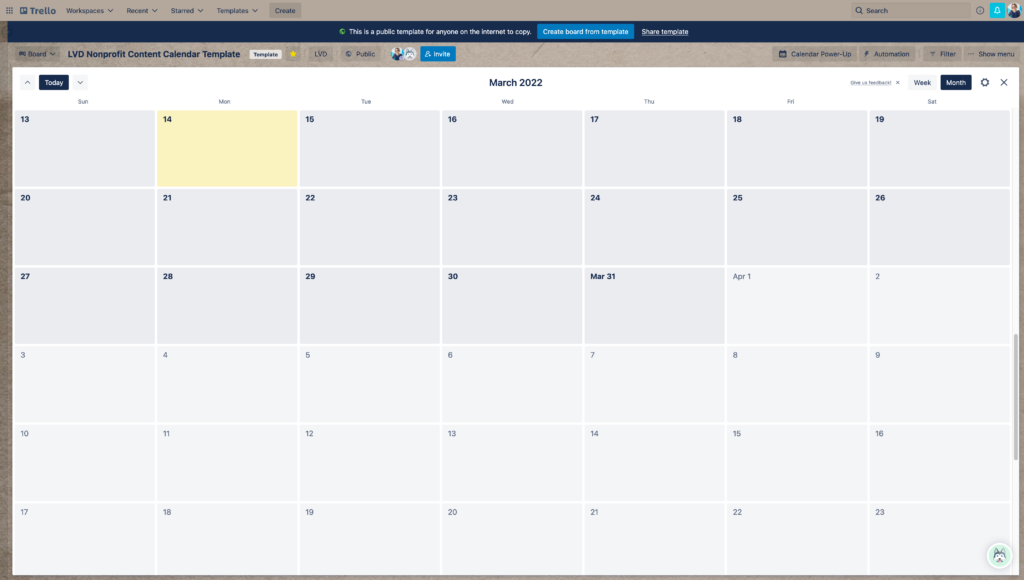Viewport: 1024px width, 580px height.
Task: Click the Template badge
Action: pos(265,54)
